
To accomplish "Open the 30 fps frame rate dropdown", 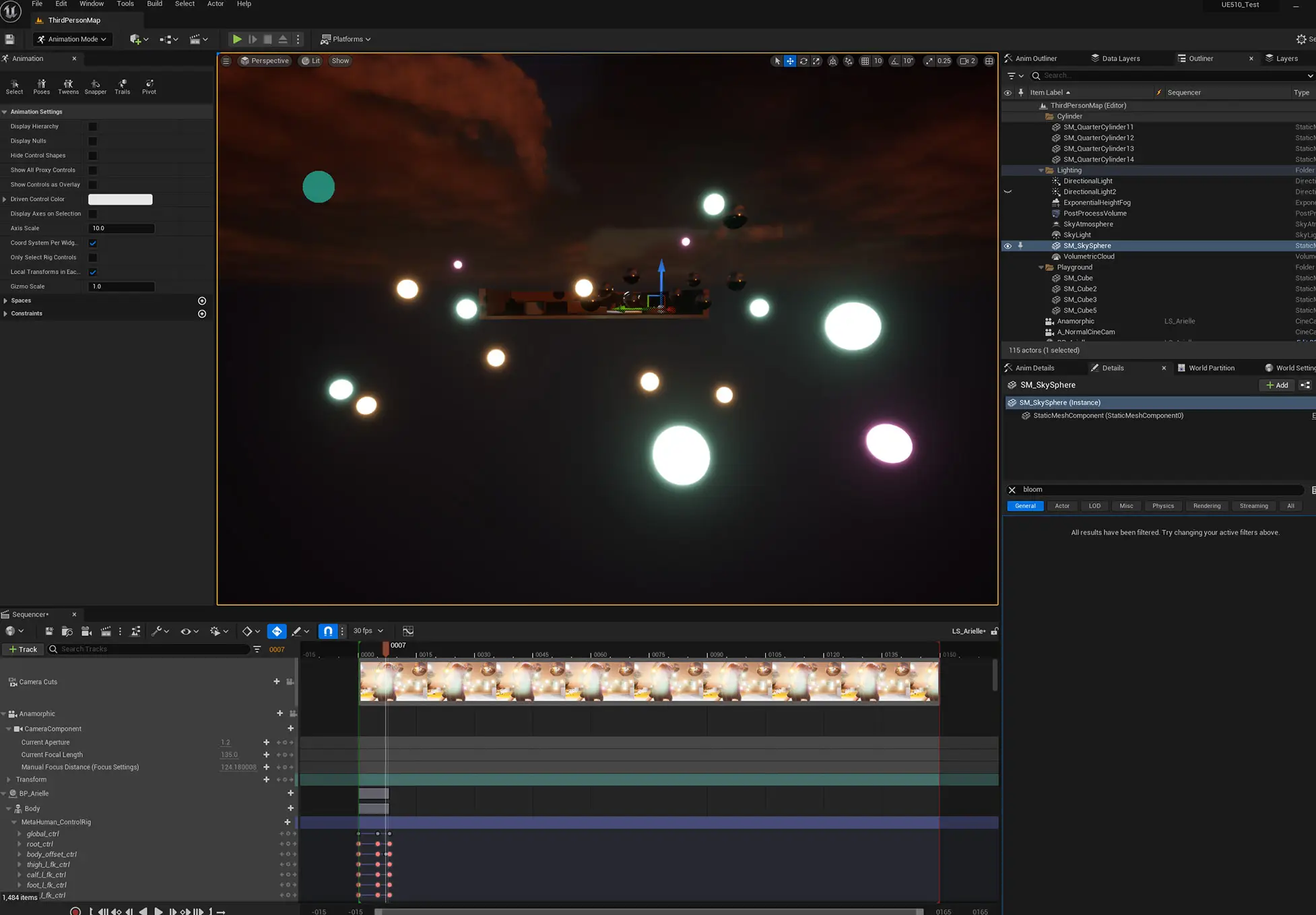I will point(368,631).
